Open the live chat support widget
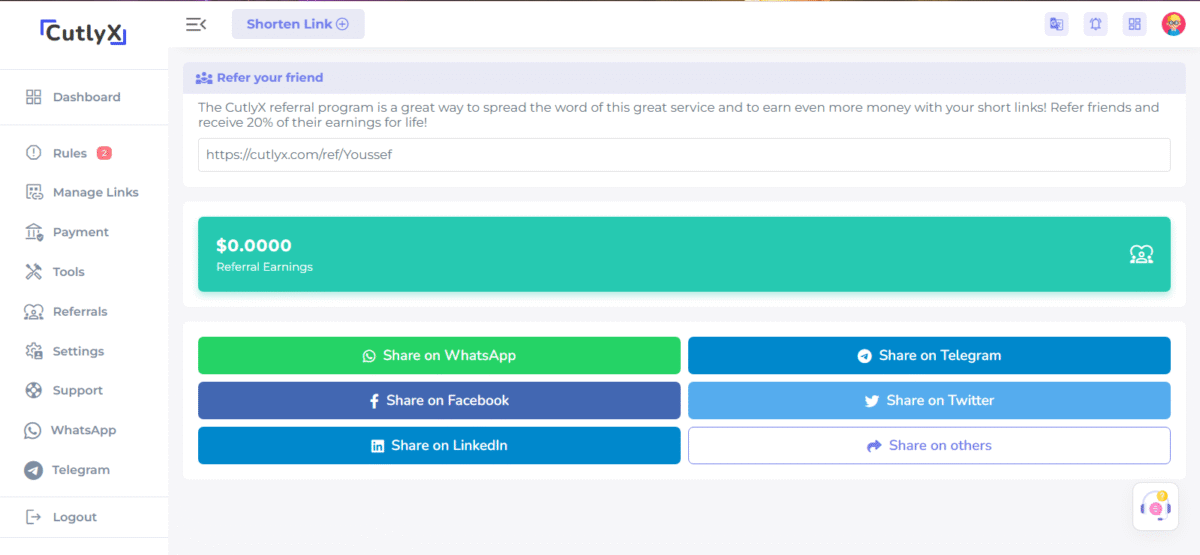This screenshot has height=555, width=1200. (1157, 506)
